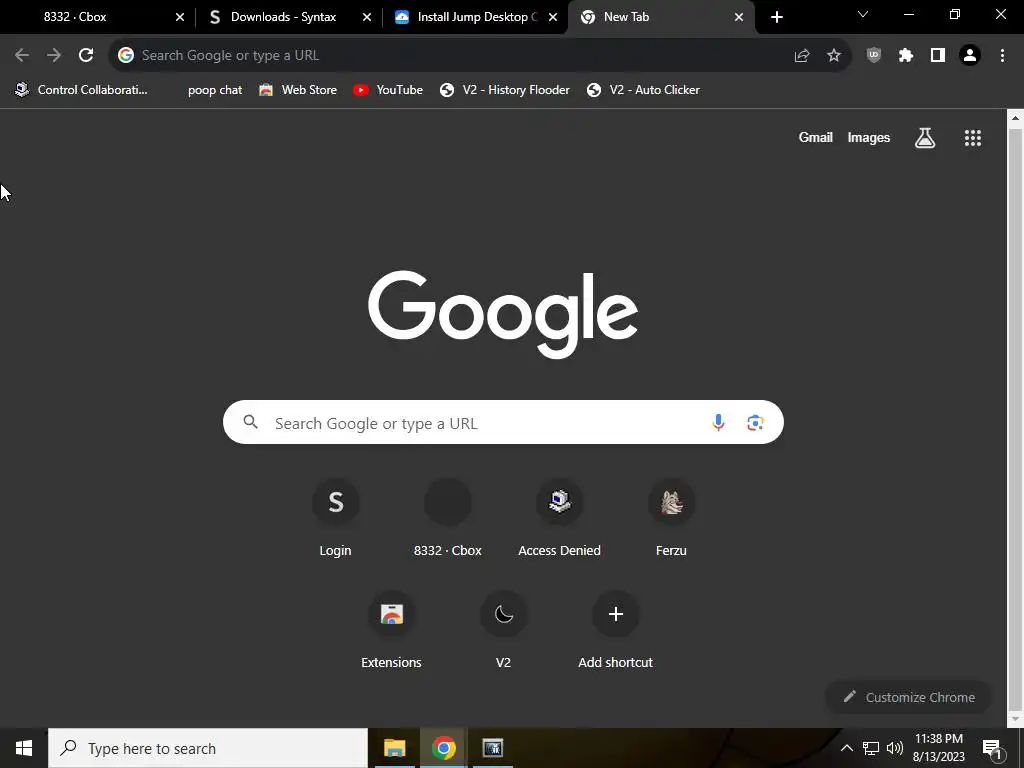Click the page scrollbar down arrow

point(1015,719)
